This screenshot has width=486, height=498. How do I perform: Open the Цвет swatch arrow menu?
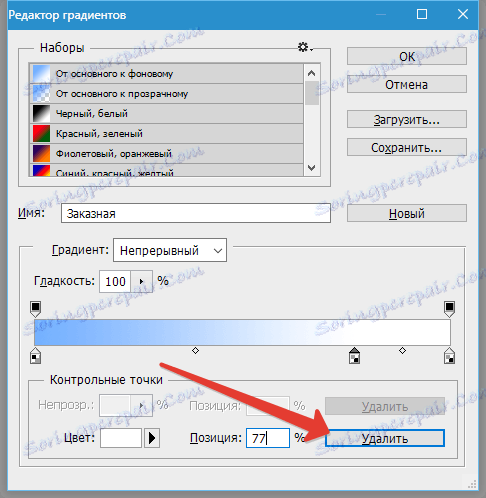[x=152, y=438]
